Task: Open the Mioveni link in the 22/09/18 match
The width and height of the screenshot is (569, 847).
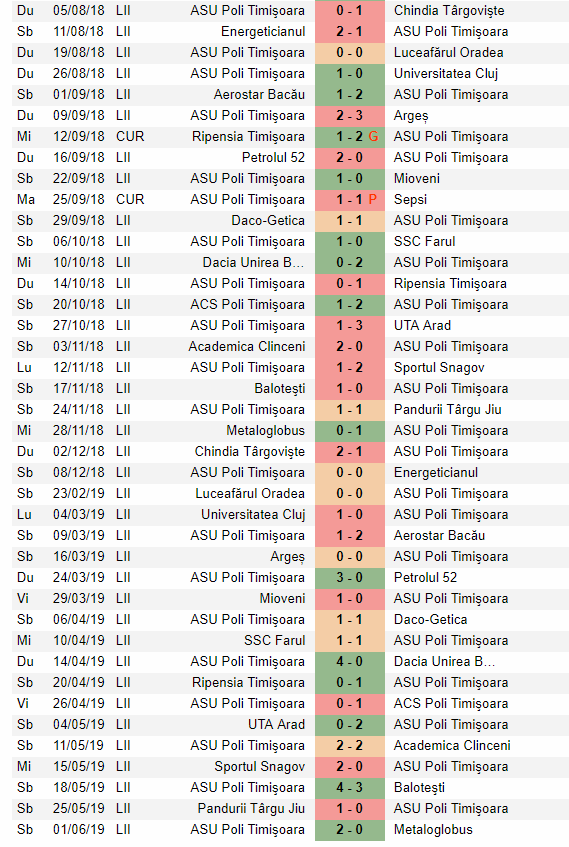Action: click(x=417, y=179)
